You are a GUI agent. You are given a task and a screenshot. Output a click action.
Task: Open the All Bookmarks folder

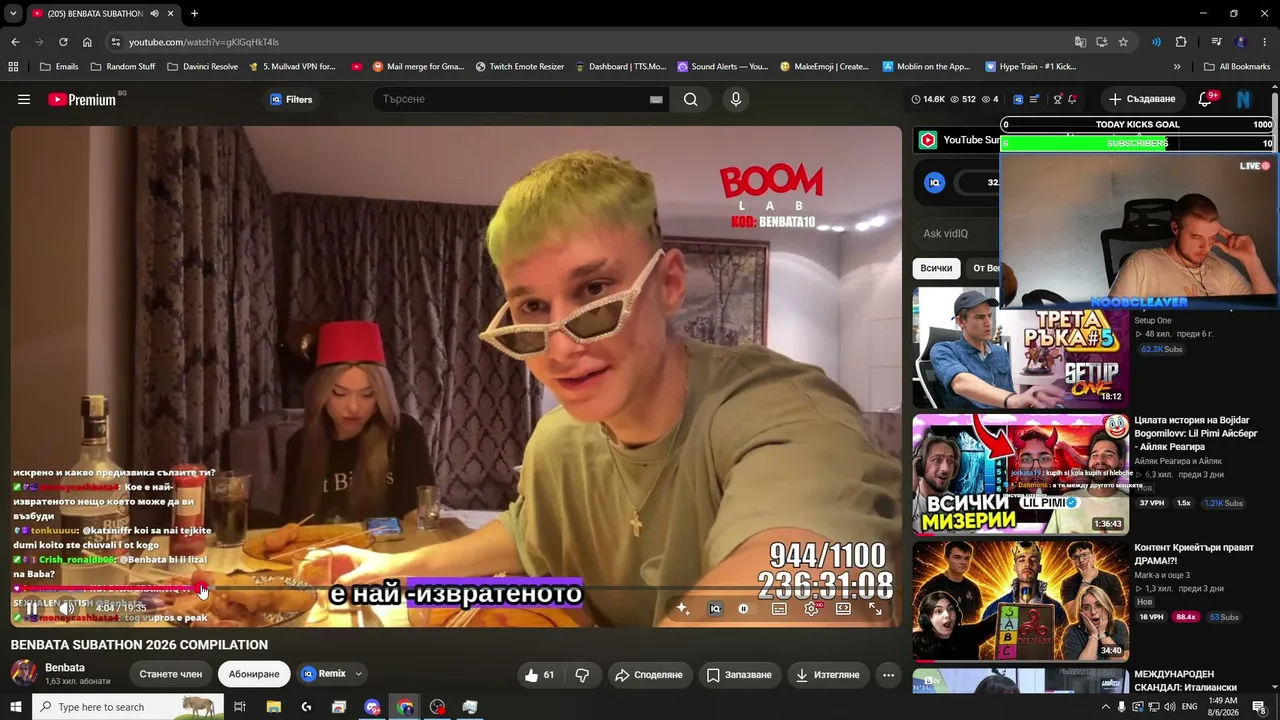click(1236, 67)
